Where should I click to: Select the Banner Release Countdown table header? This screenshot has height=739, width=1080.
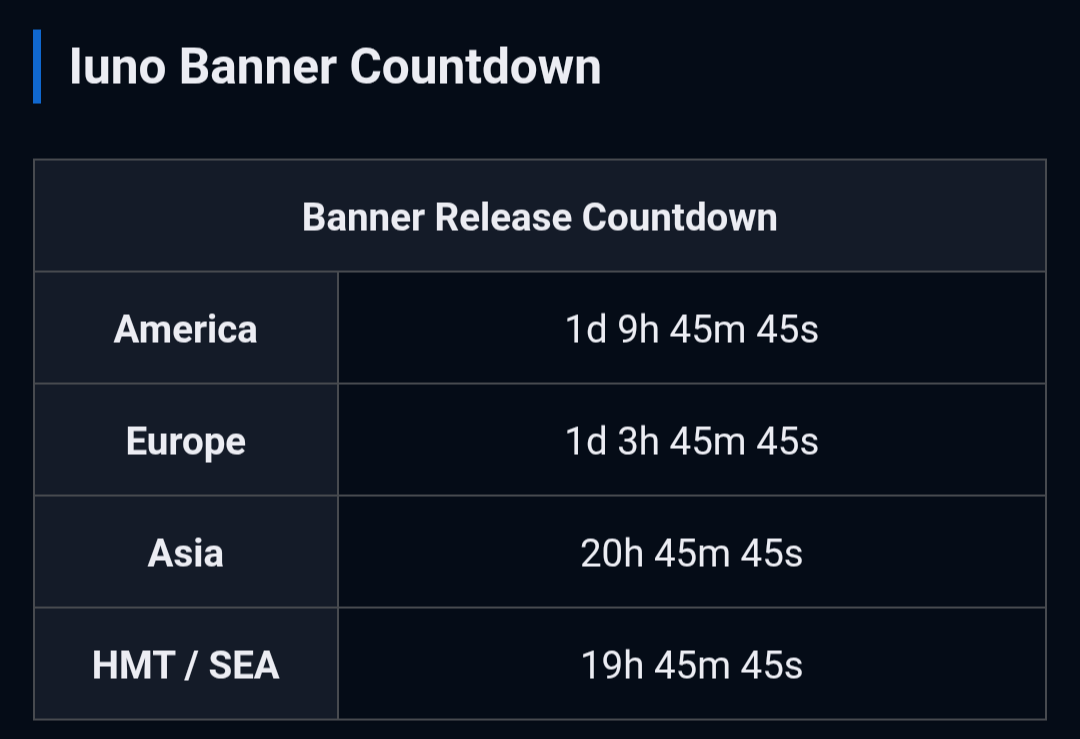(x=540, y=216)
